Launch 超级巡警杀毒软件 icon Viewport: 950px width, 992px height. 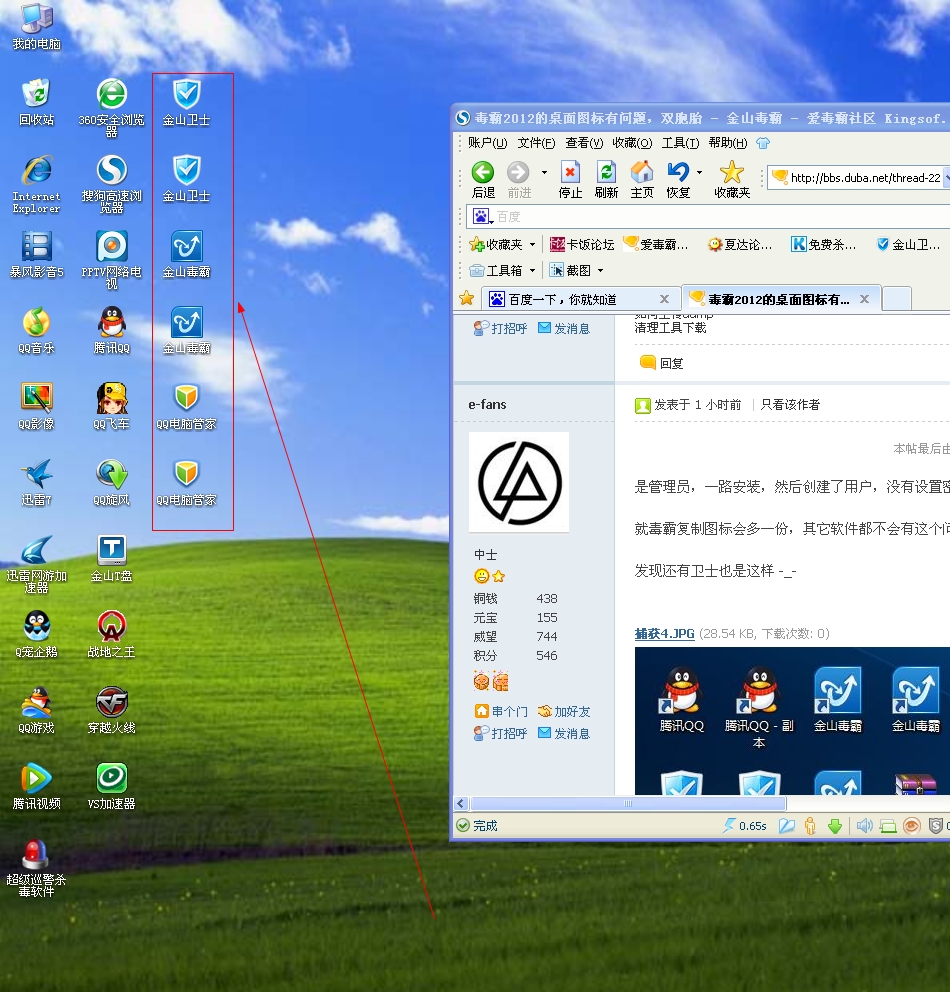(x=37, y=867)
